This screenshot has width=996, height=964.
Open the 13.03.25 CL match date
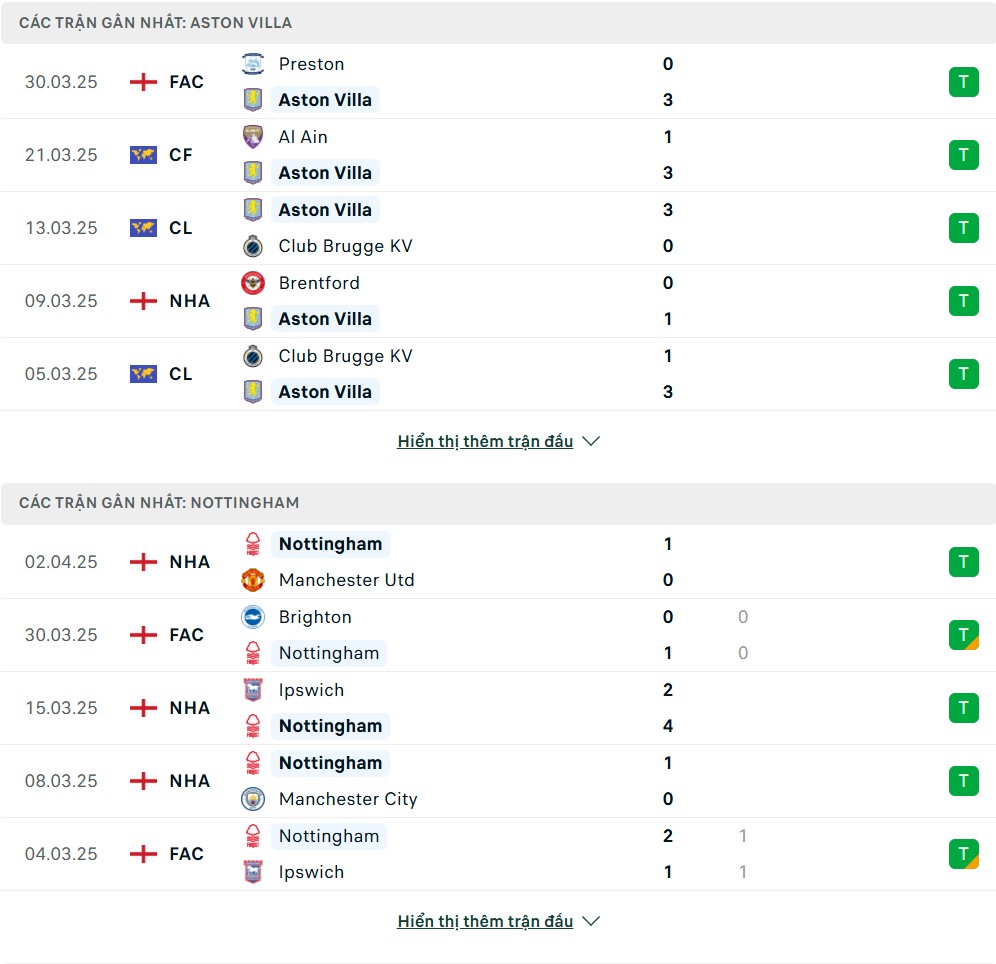point(61,228)
